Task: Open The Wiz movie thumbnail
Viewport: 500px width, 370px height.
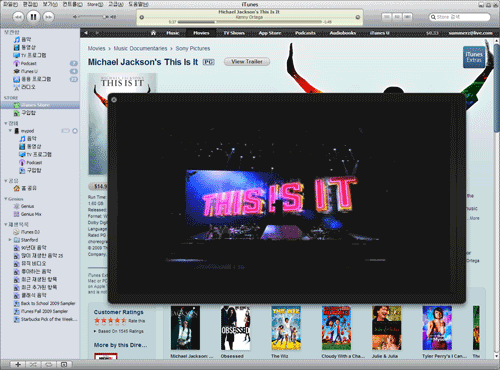Action: (x=286, y=328)
